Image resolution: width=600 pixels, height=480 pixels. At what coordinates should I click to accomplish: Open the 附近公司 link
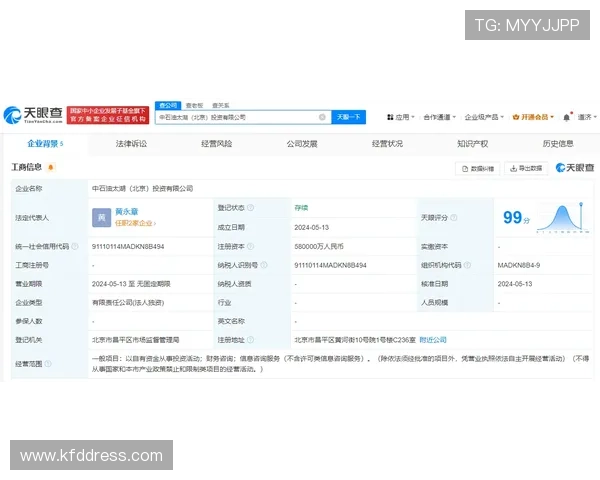pyautogui.click(x=433, y=340)
